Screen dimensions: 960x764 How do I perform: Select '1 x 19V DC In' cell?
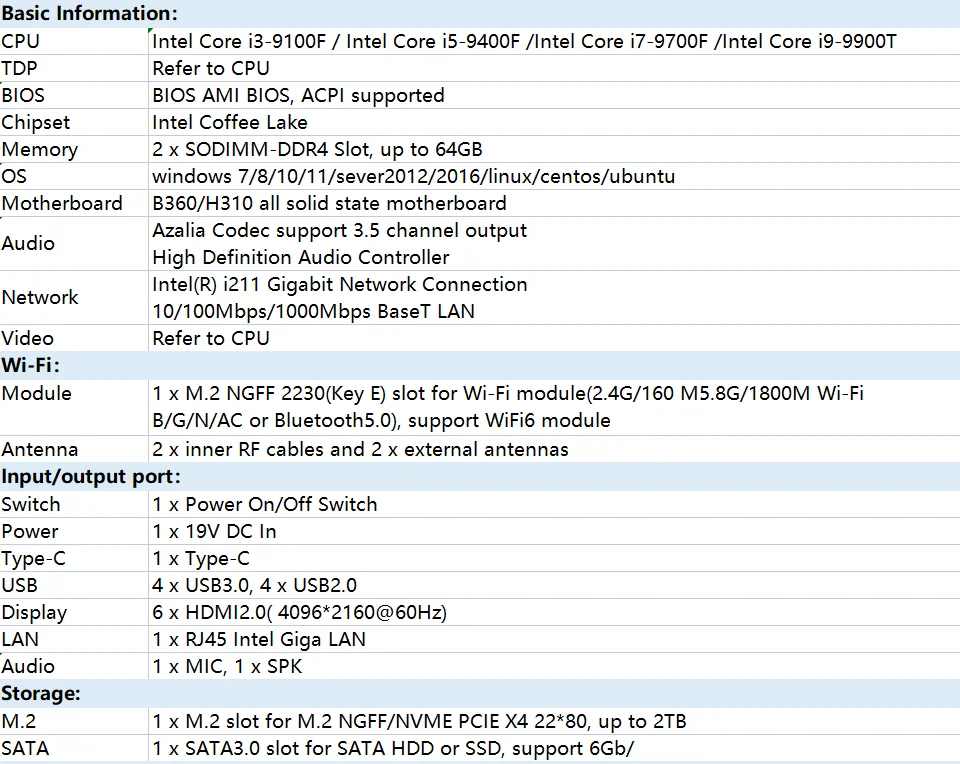pyautogui.click(x=554, y=531)
